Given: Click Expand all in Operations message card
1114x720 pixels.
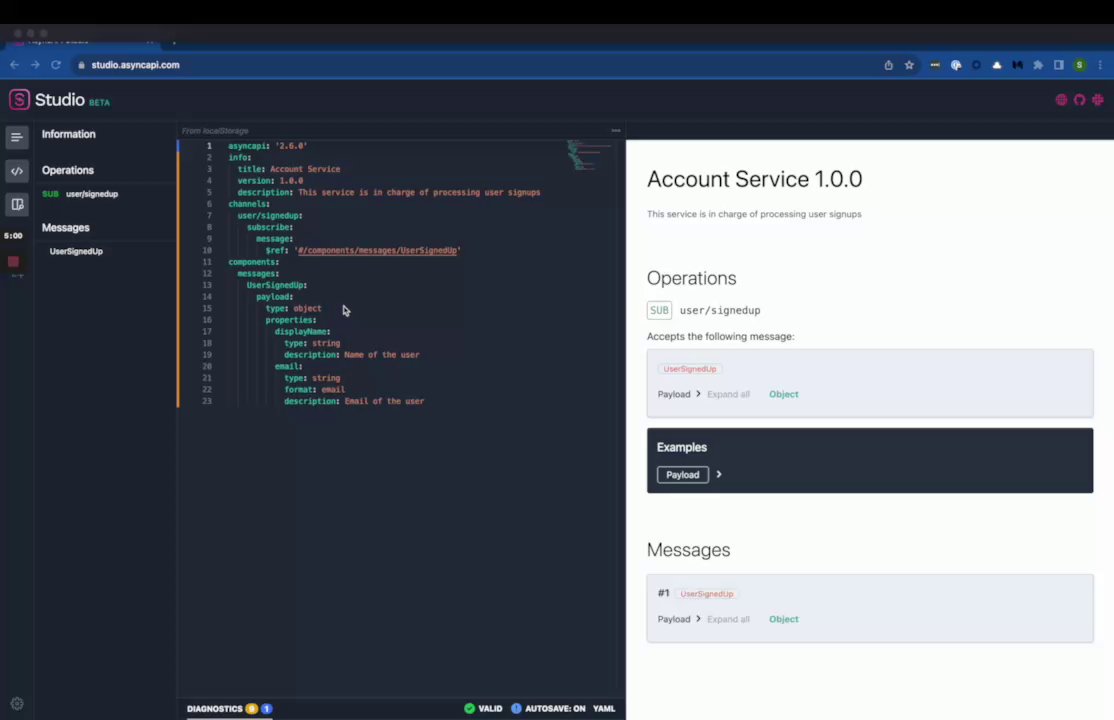Looking at the screenshot, I should [x=728, y=394].
